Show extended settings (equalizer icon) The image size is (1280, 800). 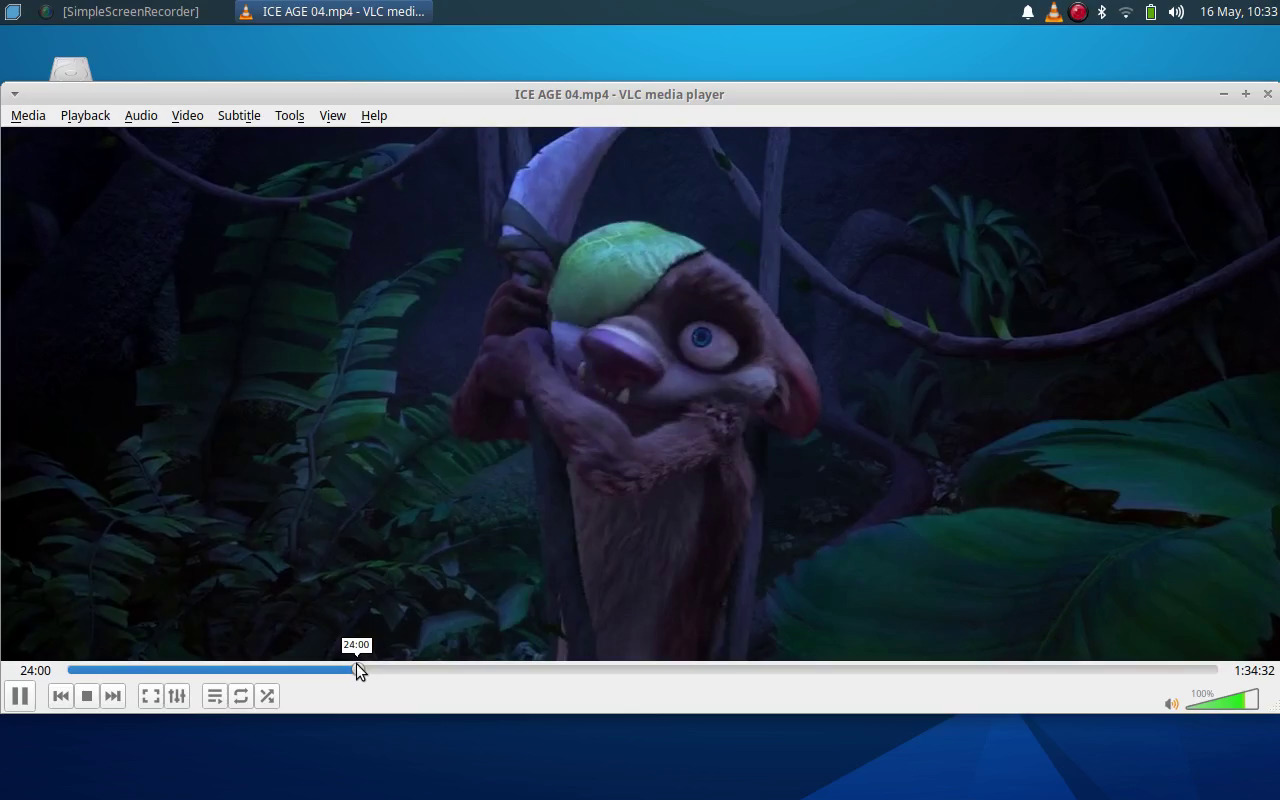pos(177,696)
